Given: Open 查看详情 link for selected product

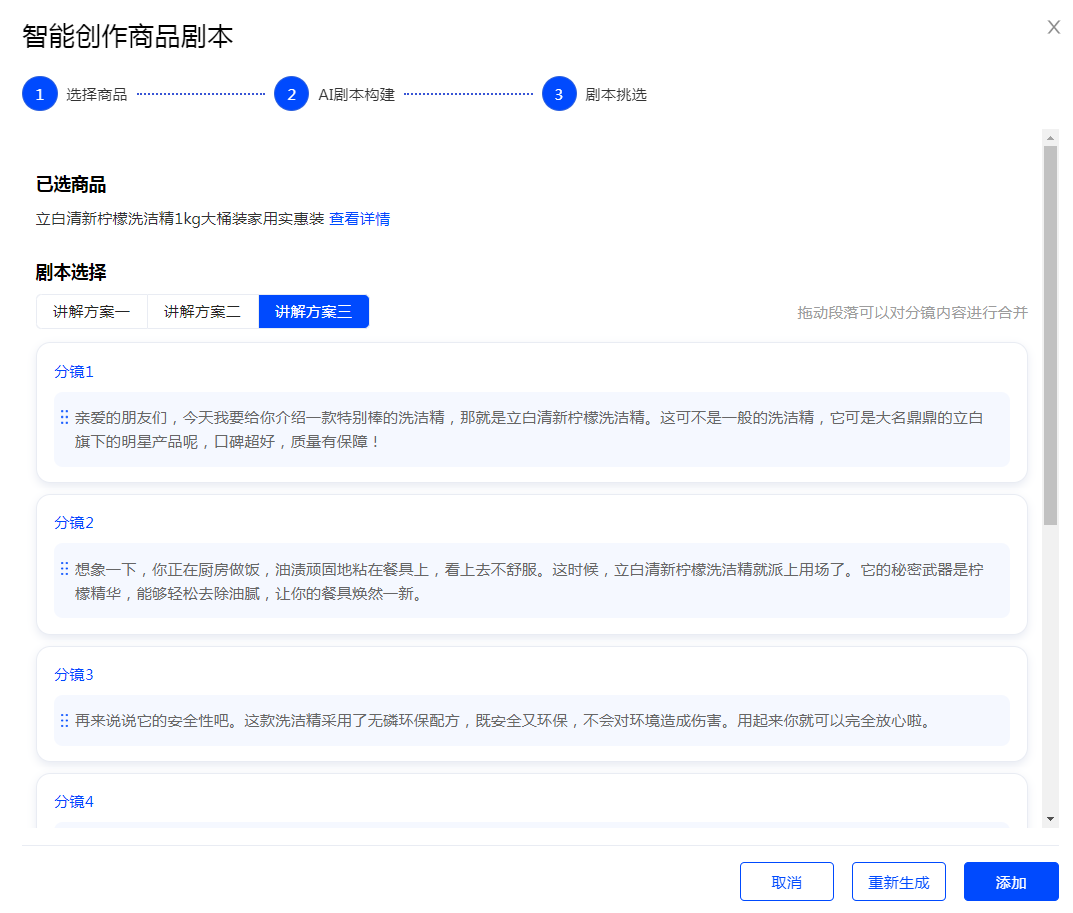Looking at the screenshot, I should pos(360,219).
